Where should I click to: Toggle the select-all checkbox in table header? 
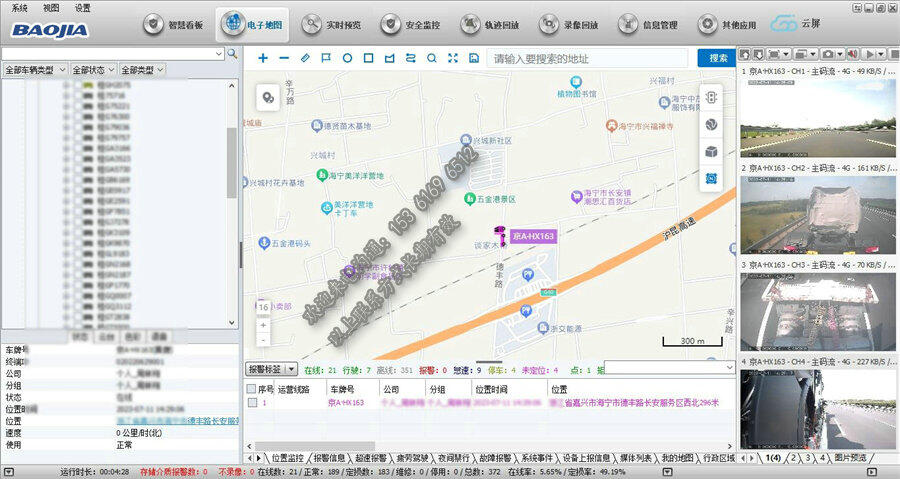coord(253,388)
